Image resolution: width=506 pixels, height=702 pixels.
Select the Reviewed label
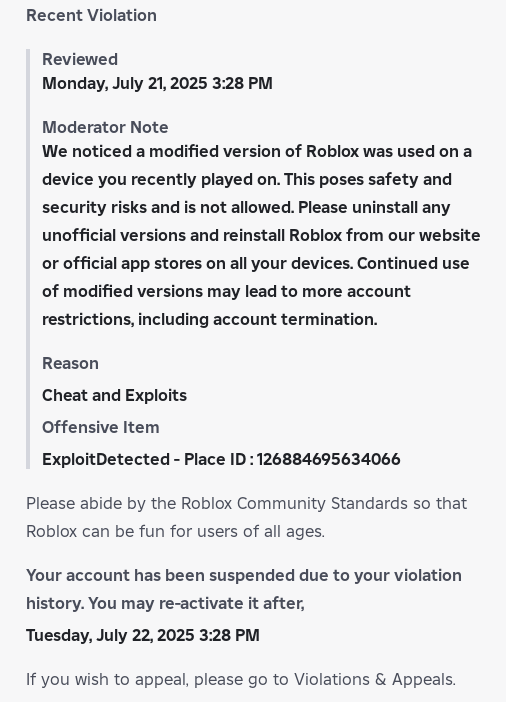(x=80, y=60)
